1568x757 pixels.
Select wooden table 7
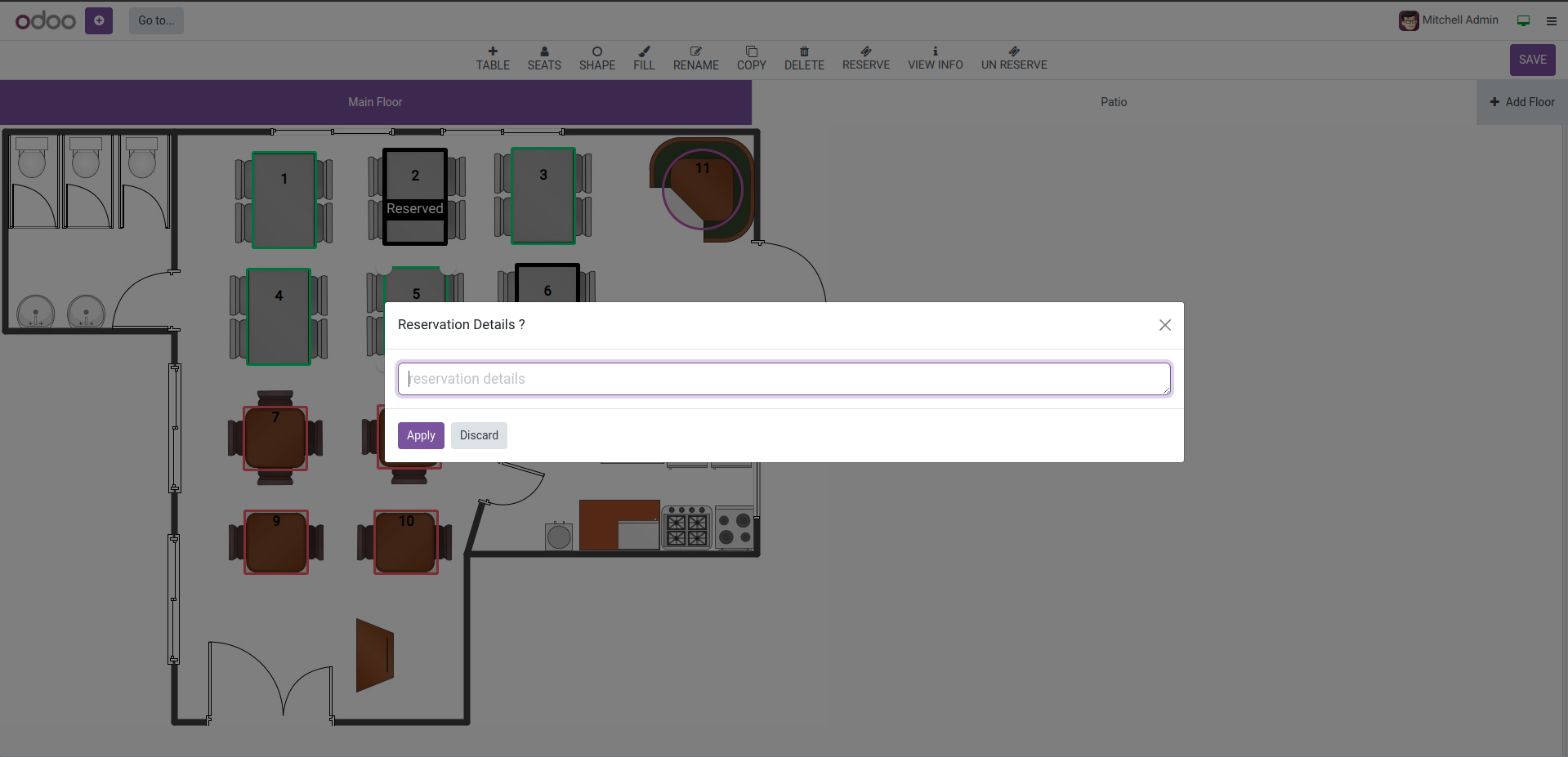(275, 439)
